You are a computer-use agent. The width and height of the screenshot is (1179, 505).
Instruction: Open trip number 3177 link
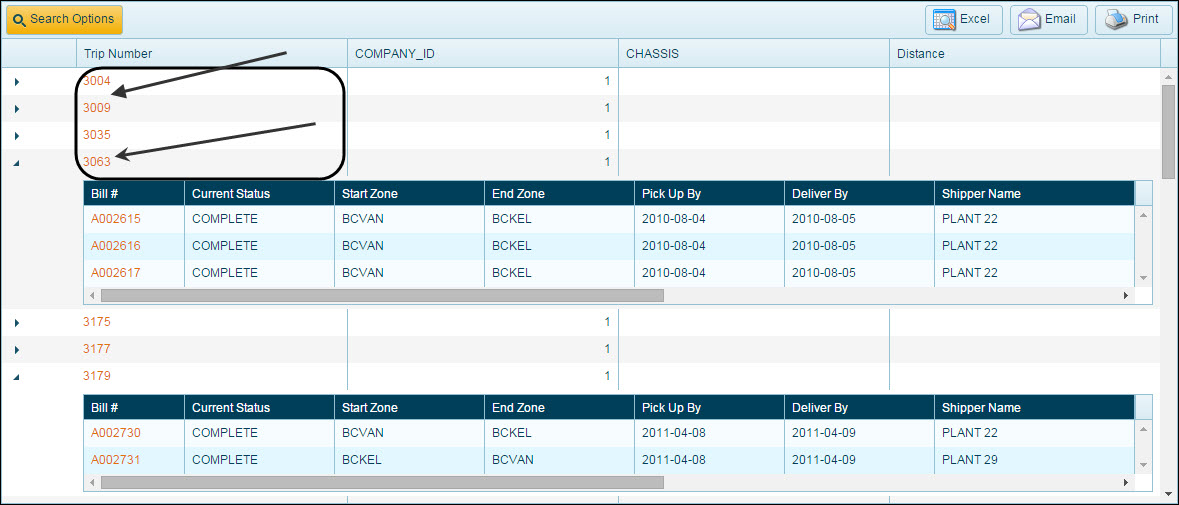[97, 349]
